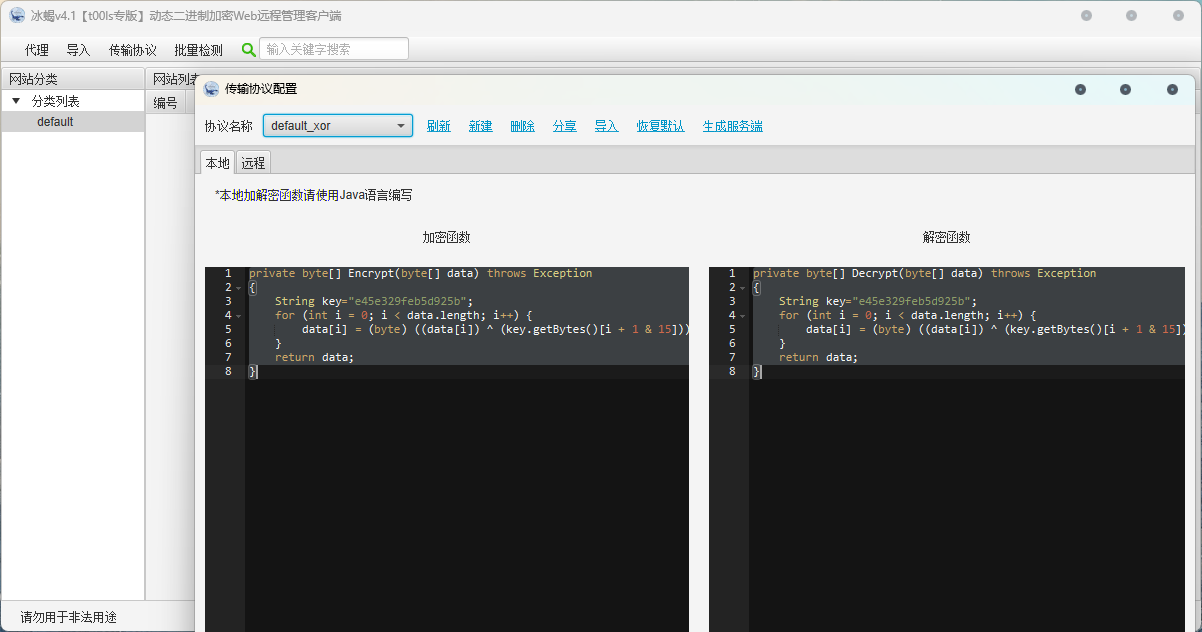Click the green search magnifier icon

pyautogui.click(x=246, y=48)
